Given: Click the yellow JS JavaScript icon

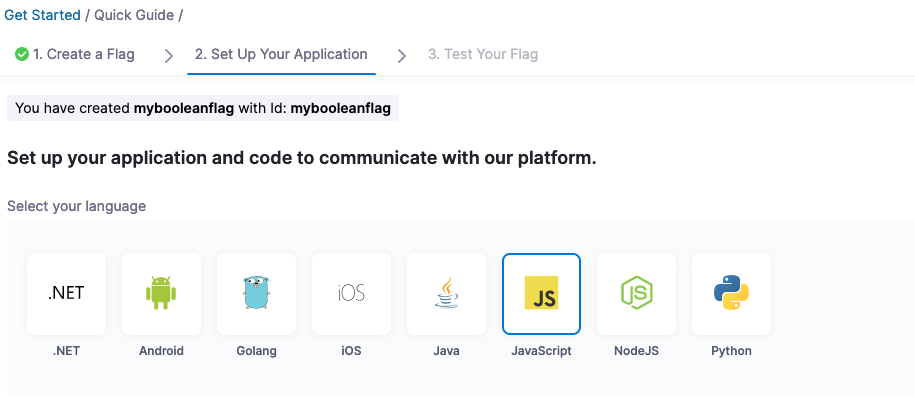Looking at the screenshot, I should (x=541, y=293).
